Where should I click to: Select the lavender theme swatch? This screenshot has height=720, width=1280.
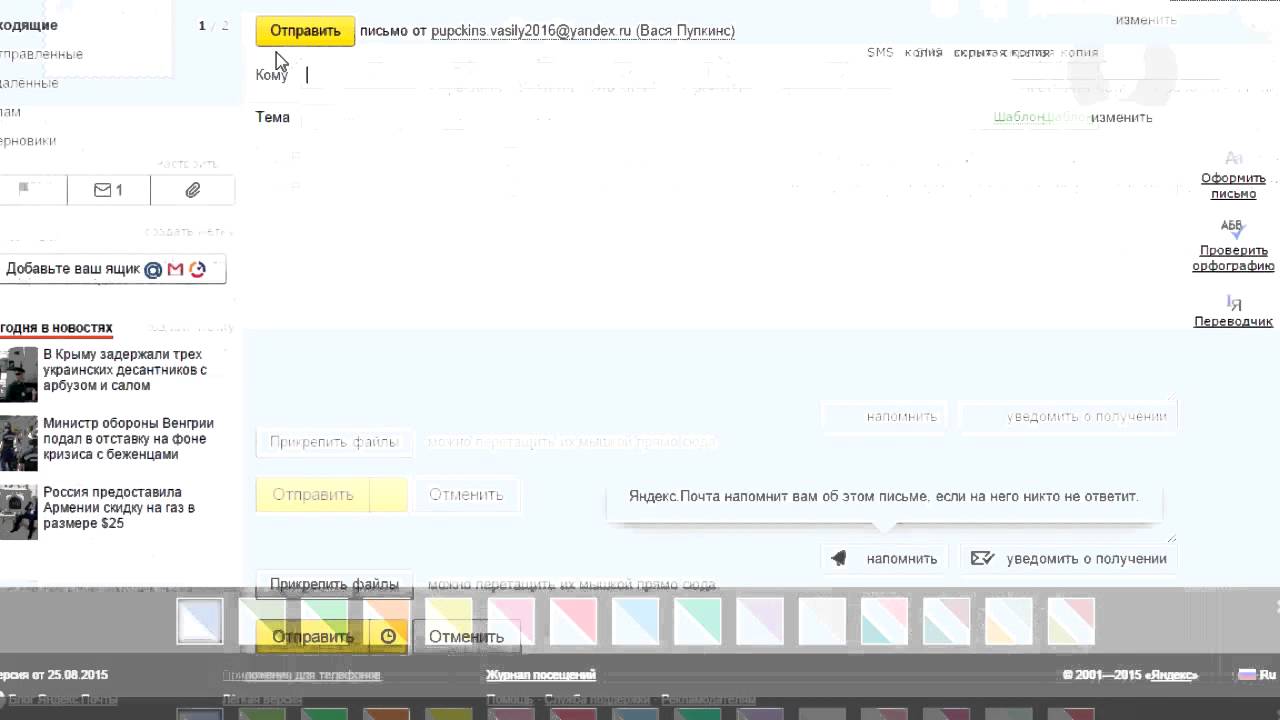tap(760, 621)
